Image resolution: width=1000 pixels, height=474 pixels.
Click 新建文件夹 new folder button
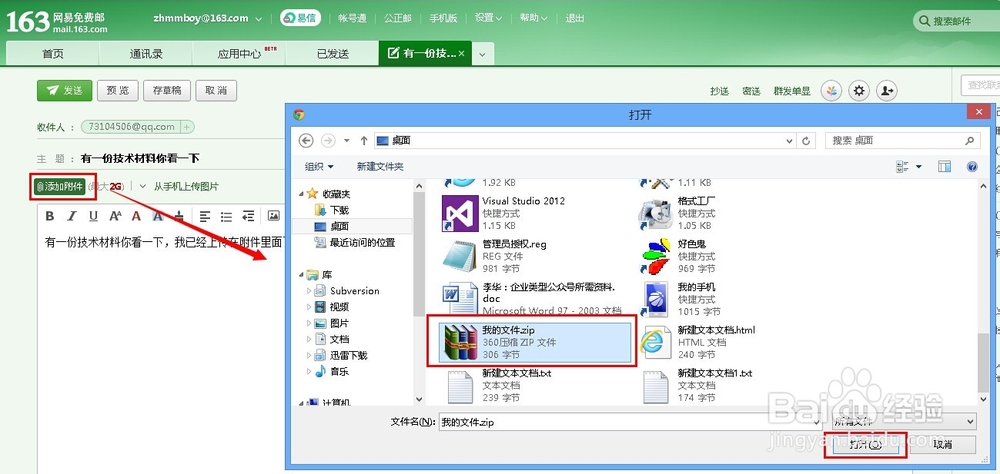(380, 167)
